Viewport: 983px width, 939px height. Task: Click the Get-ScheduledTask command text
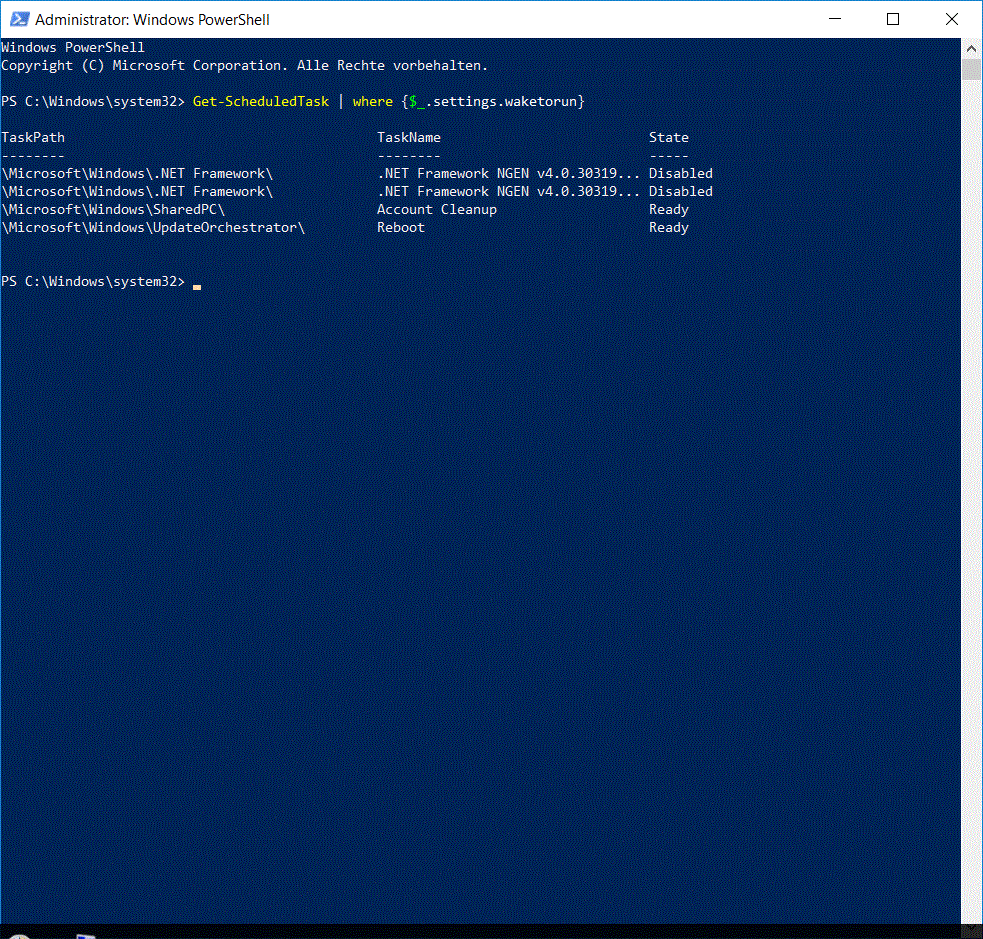coord(261,102)
